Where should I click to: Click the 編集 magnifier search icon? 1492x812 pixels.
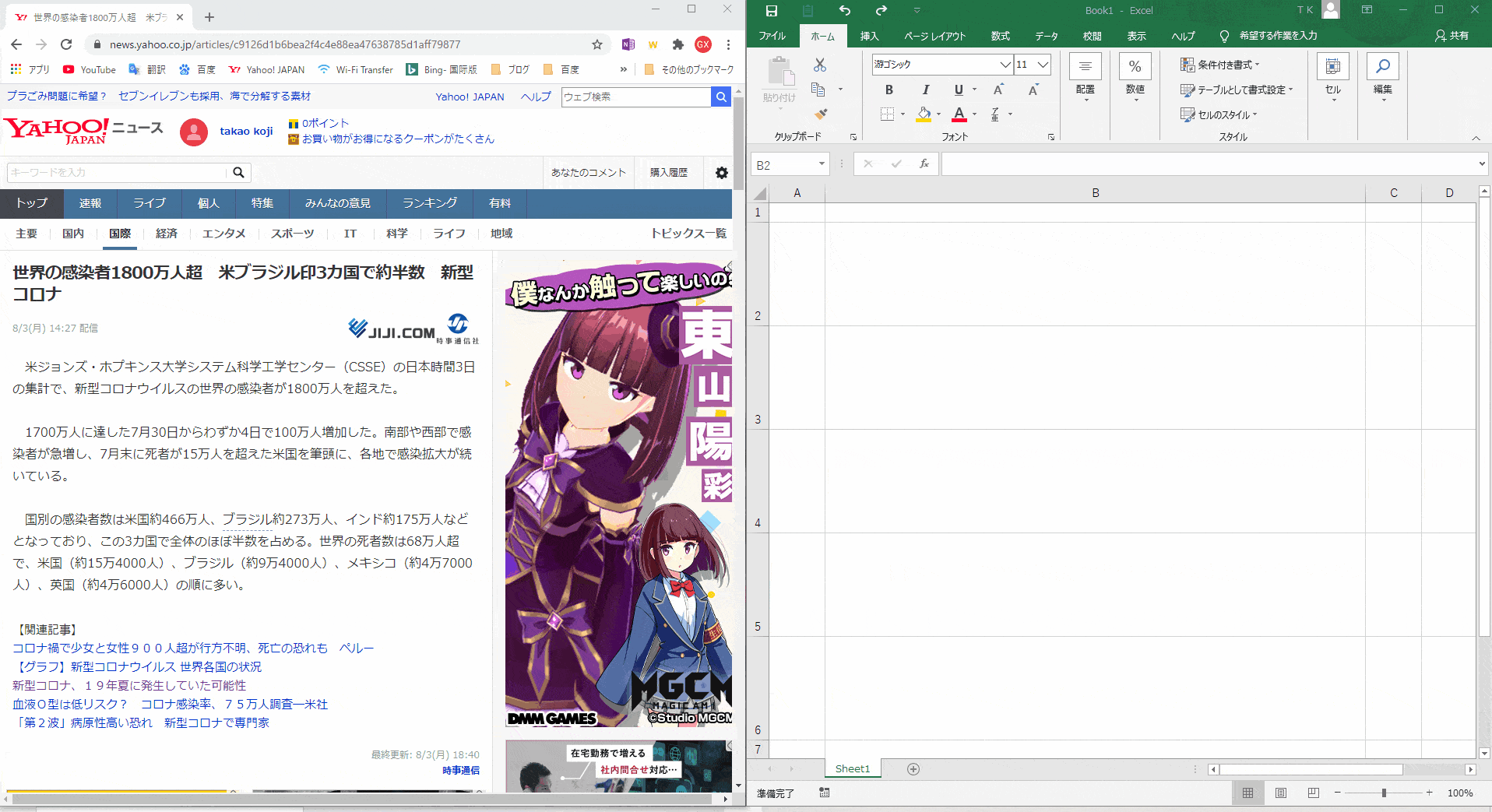1383,66
